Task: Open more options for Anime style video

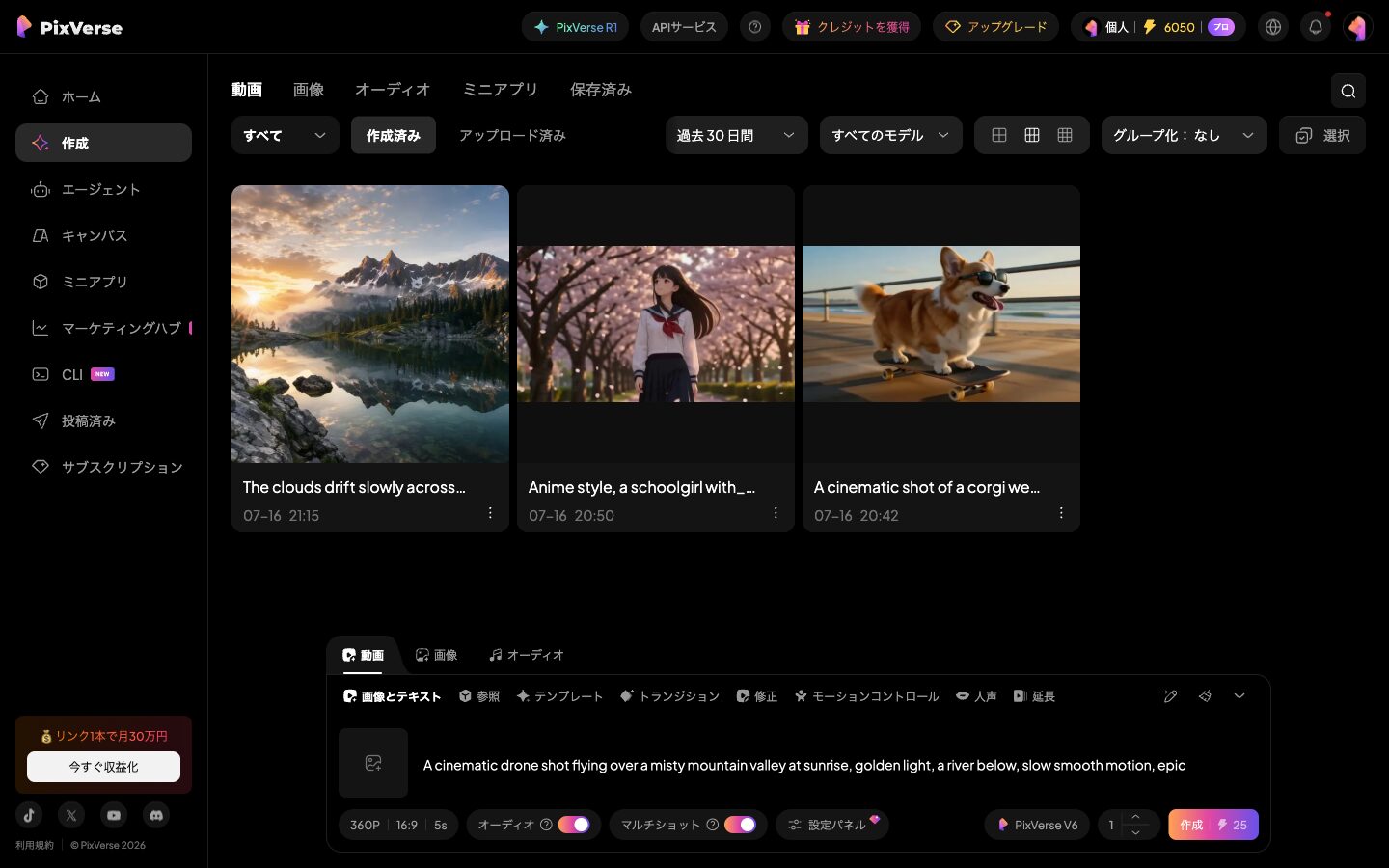Action: 776,513
